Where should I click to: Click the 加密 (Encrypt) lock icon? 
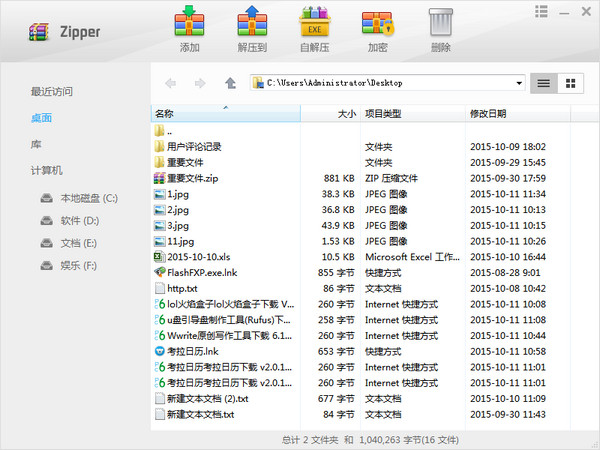pyautogui.click(x=378, y=22)
